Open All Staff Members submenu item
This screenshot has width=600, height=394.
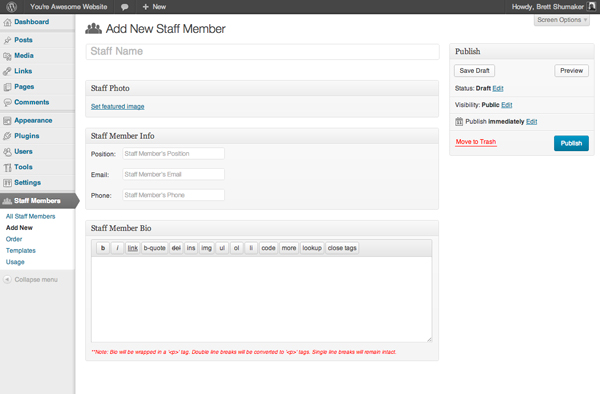(31, 217)
